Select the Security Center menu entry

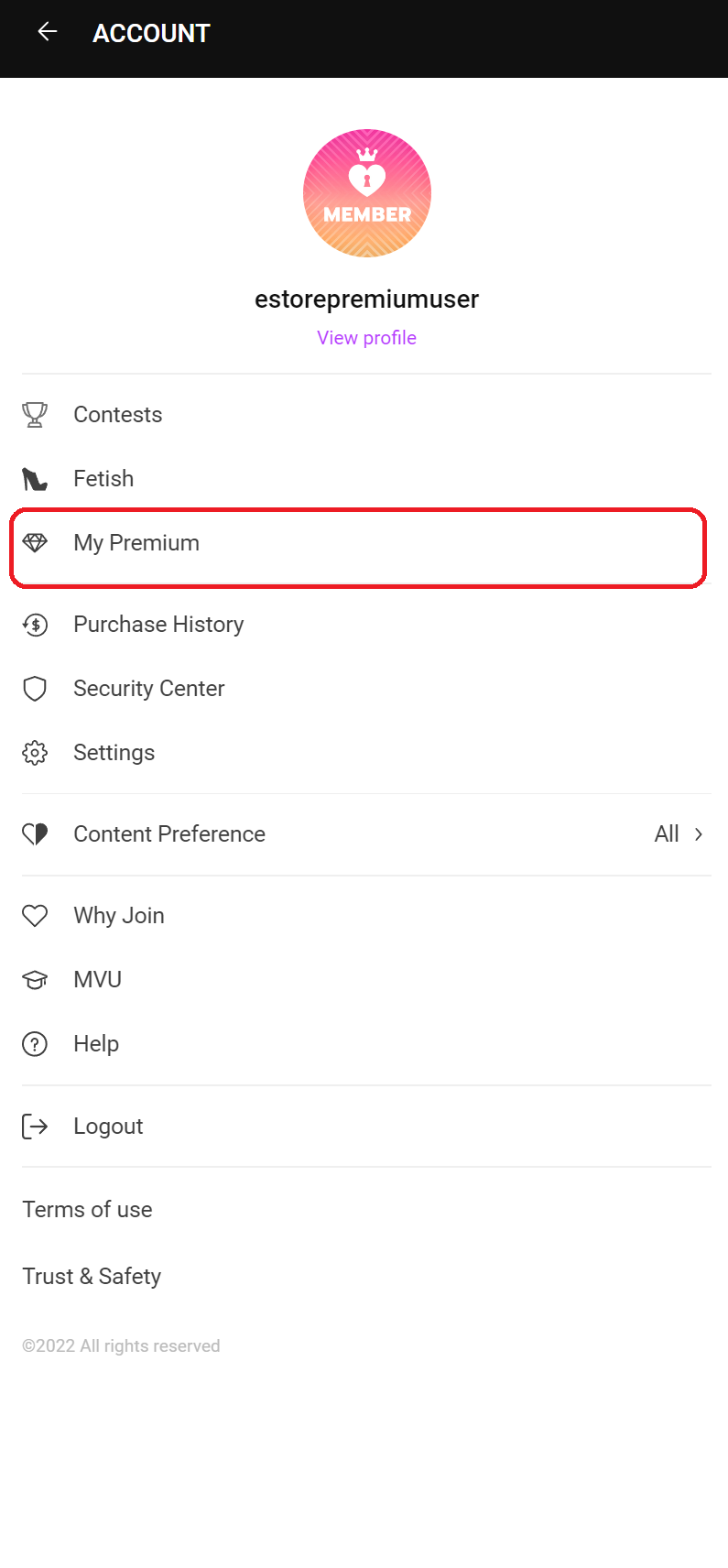[149, 689]
